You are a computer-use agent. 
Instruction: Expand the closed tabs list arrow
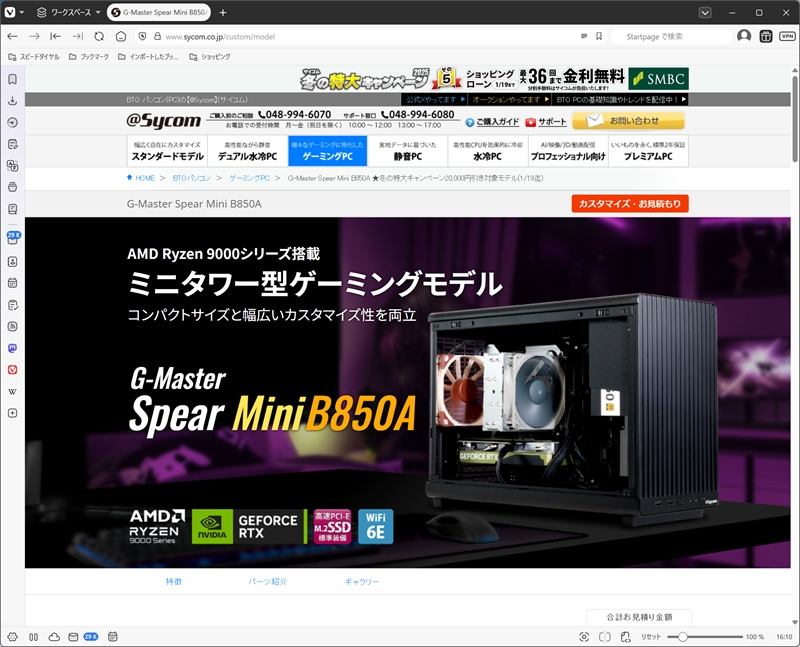click(705, 12)
